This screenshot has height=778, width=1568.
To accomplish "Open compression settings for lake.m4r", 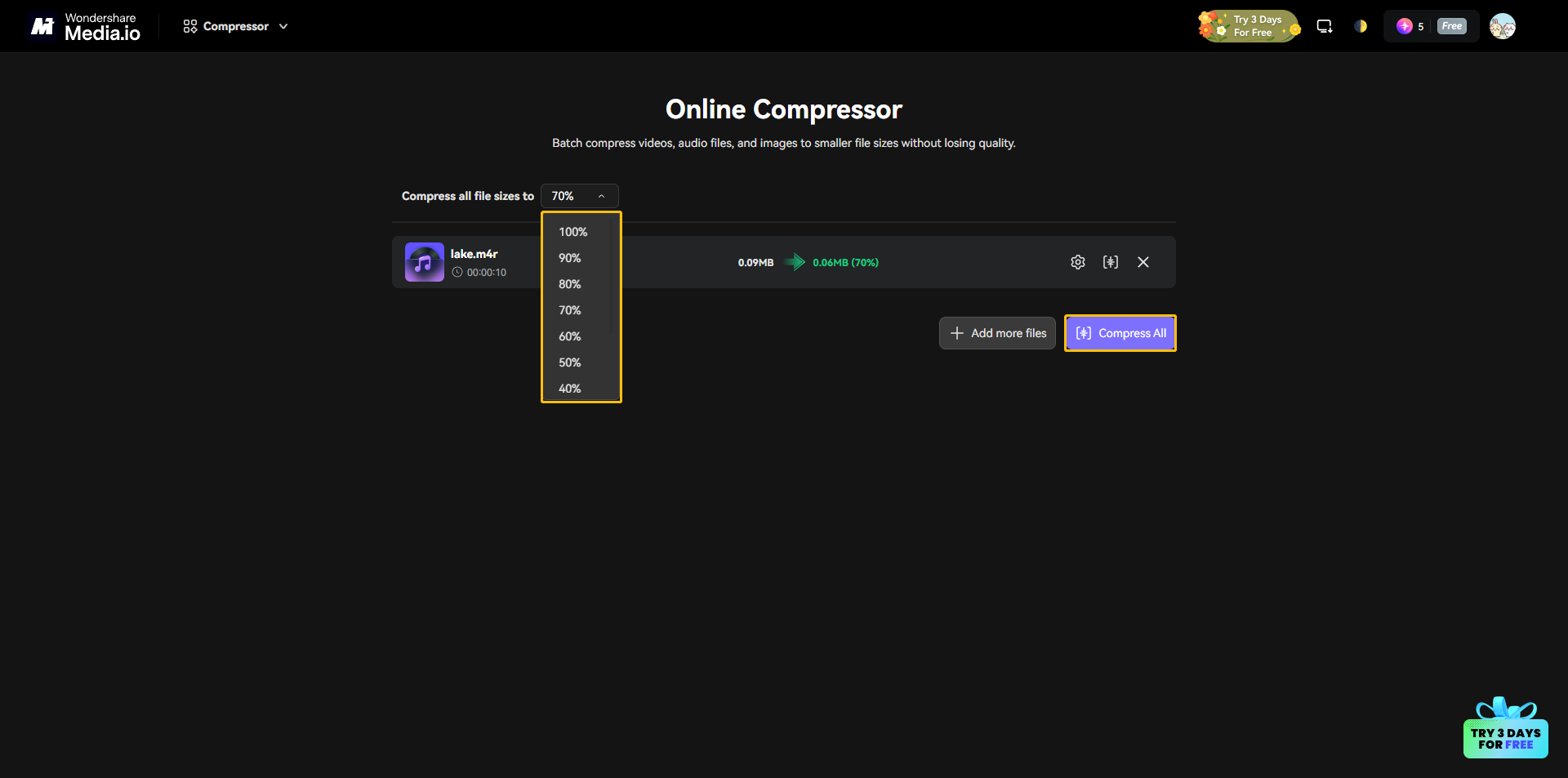I will (1078, 262).
